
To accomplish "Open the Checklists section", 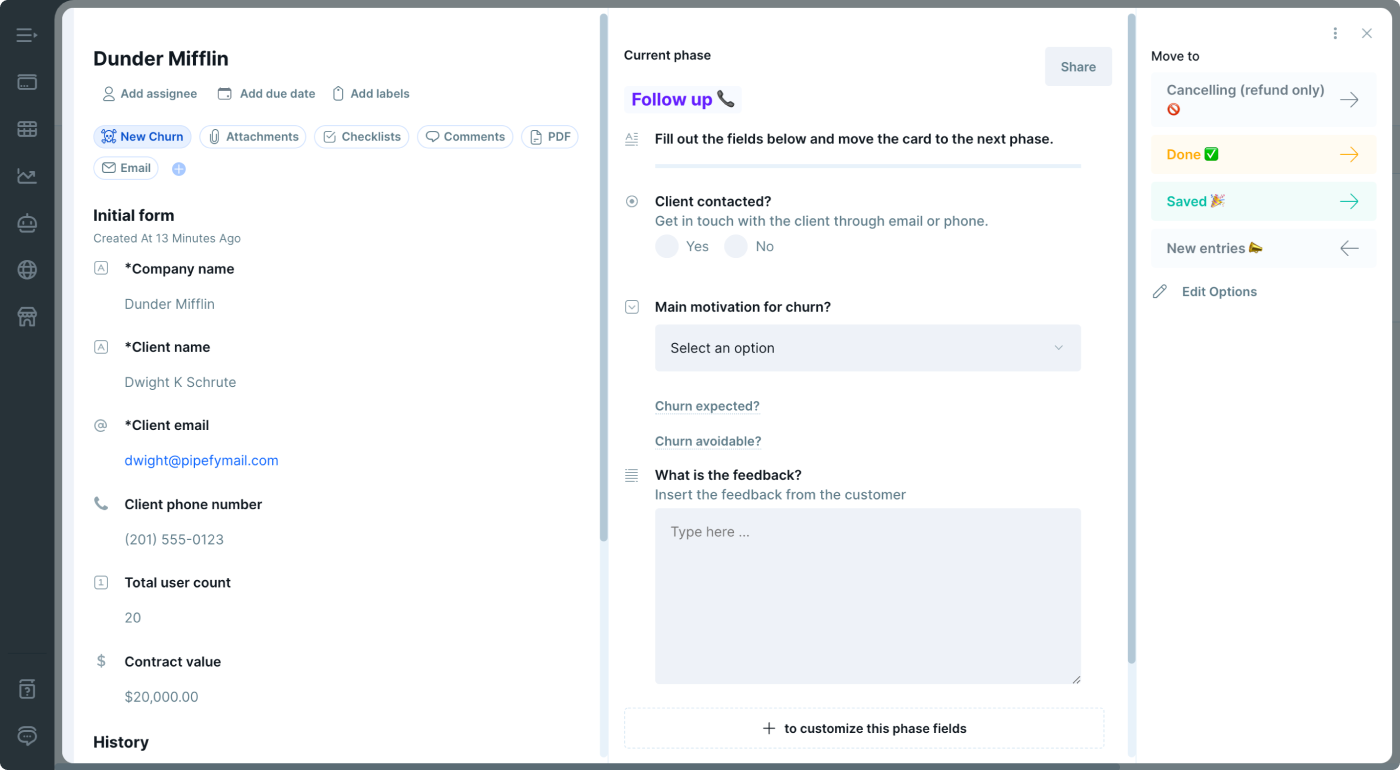I will 361,136.
